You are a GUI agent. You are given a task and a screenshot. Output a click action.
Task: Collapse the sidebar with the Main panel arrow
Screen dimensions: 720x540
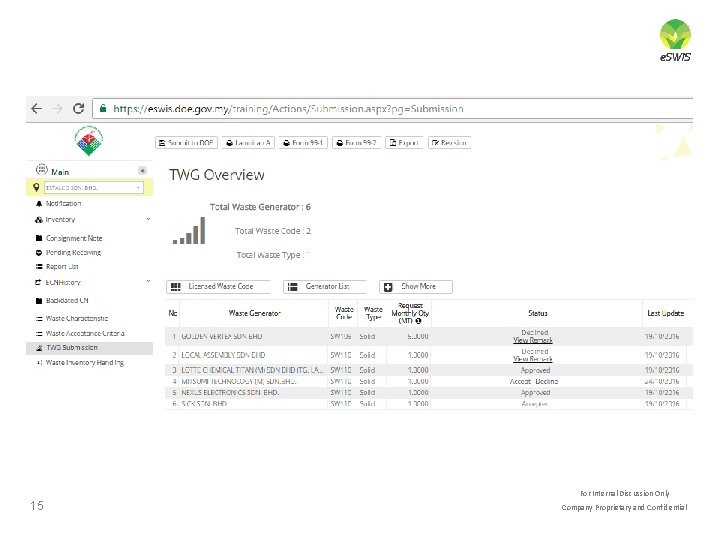pyautogui.click(x=142, y=171)
